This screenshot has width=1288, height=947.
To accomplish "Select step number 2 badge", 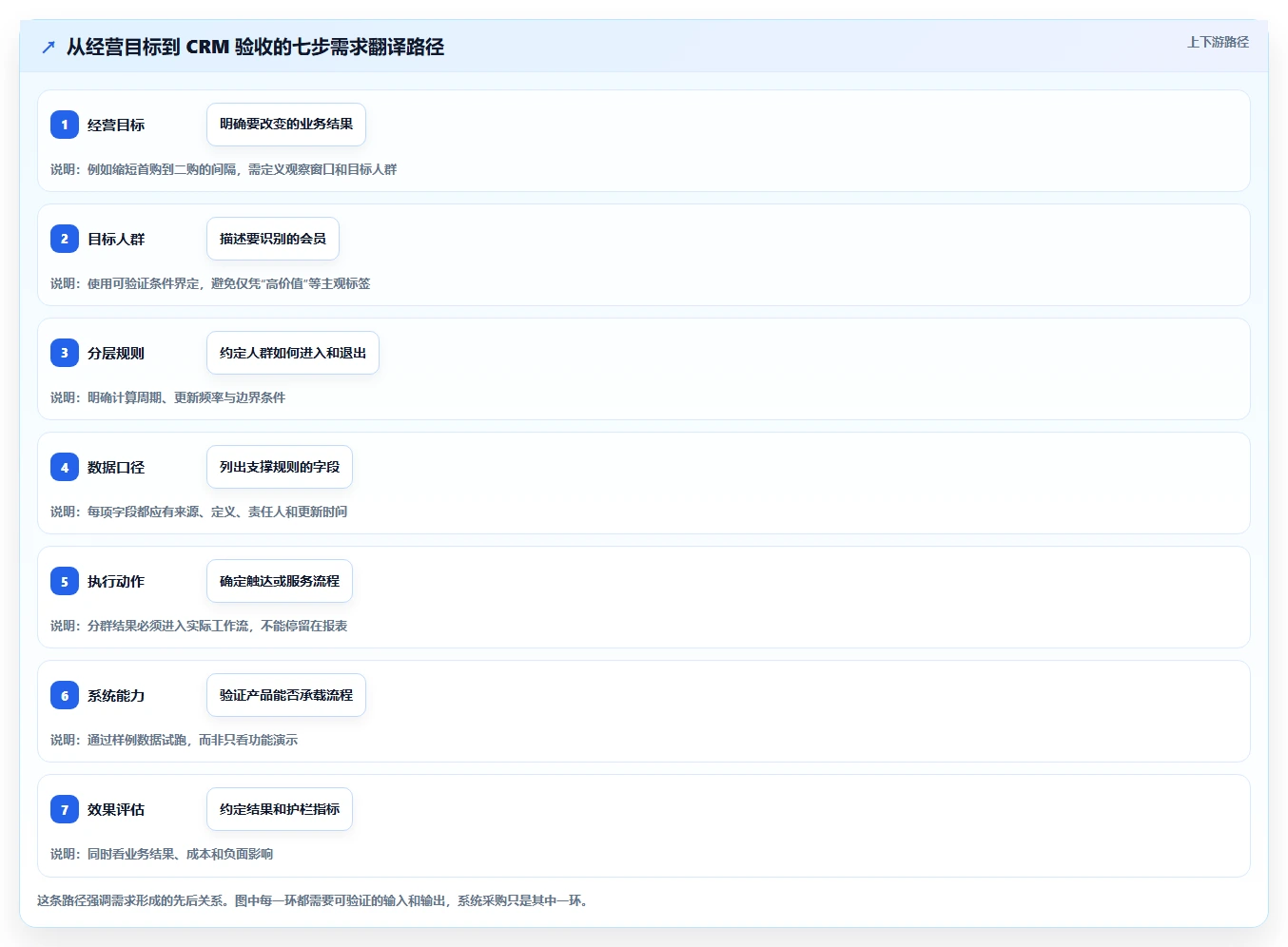I will coord(65,239).
